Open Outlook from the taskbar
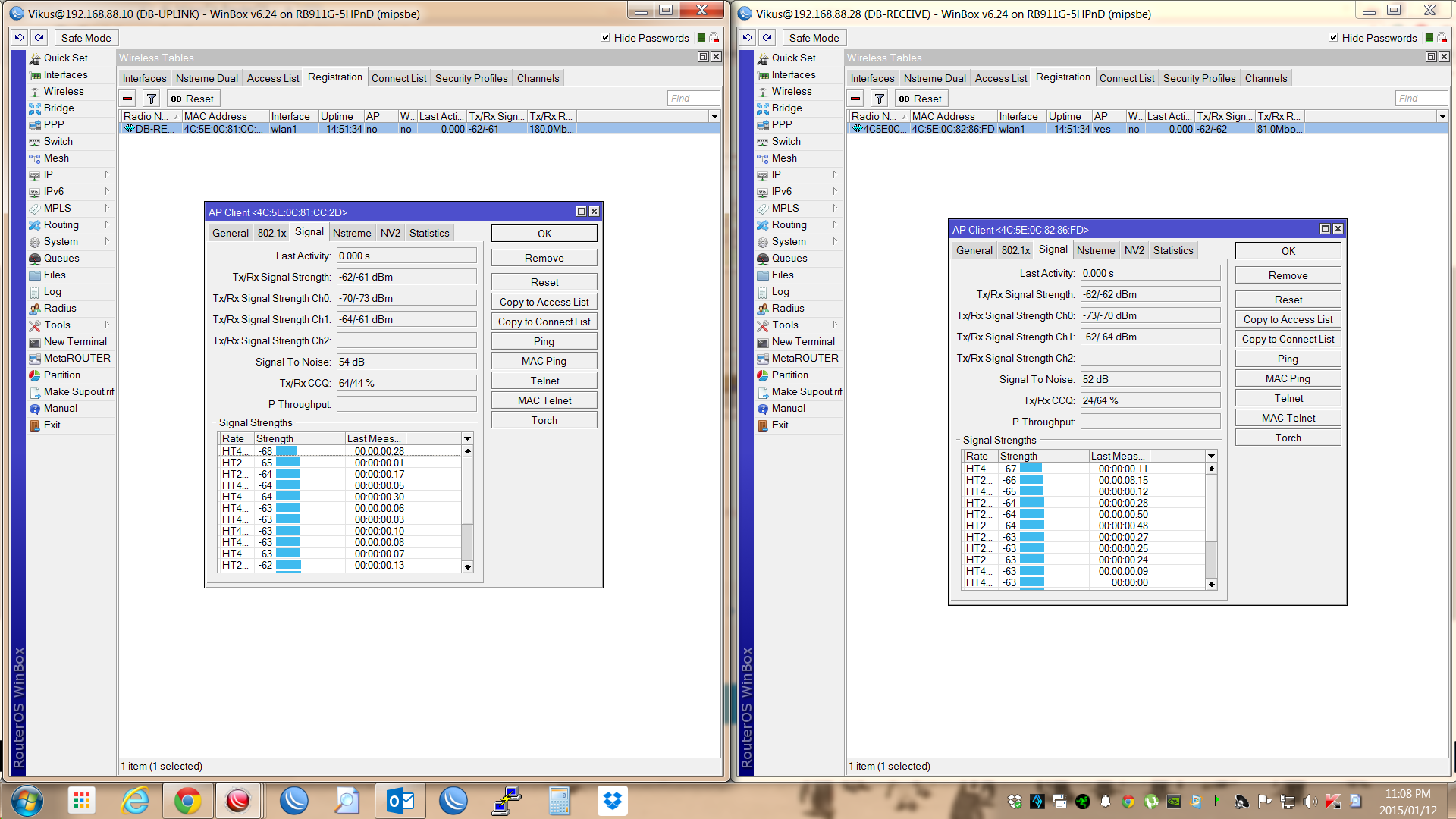The height and width of the screenshot is (819, 1456). point(400,801)
